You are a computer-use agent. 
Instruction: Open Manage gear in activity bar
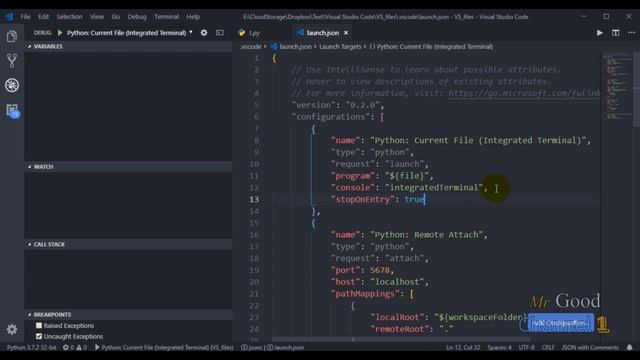(x=12, y=329)
